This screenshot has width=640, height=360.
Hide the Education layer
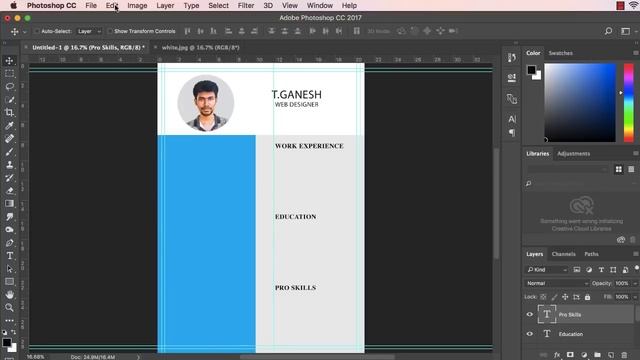tap(529, 333)
